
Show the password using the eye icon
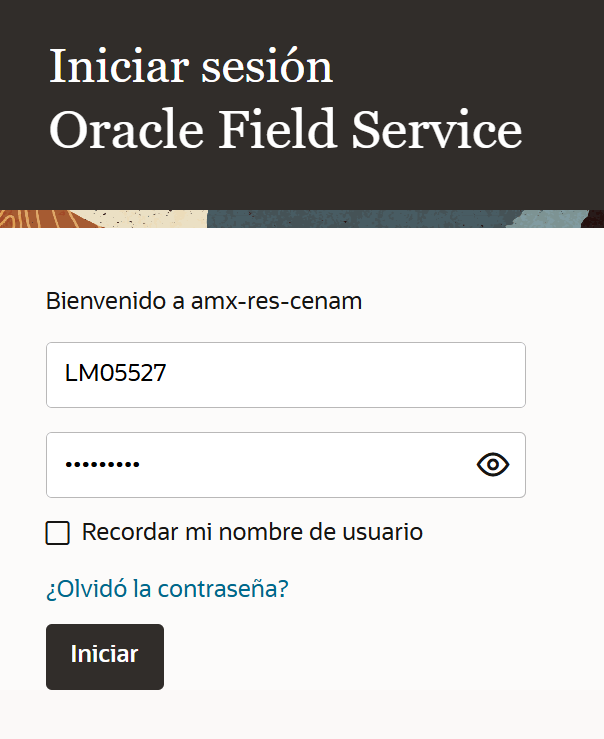click(x=493, y=464)
